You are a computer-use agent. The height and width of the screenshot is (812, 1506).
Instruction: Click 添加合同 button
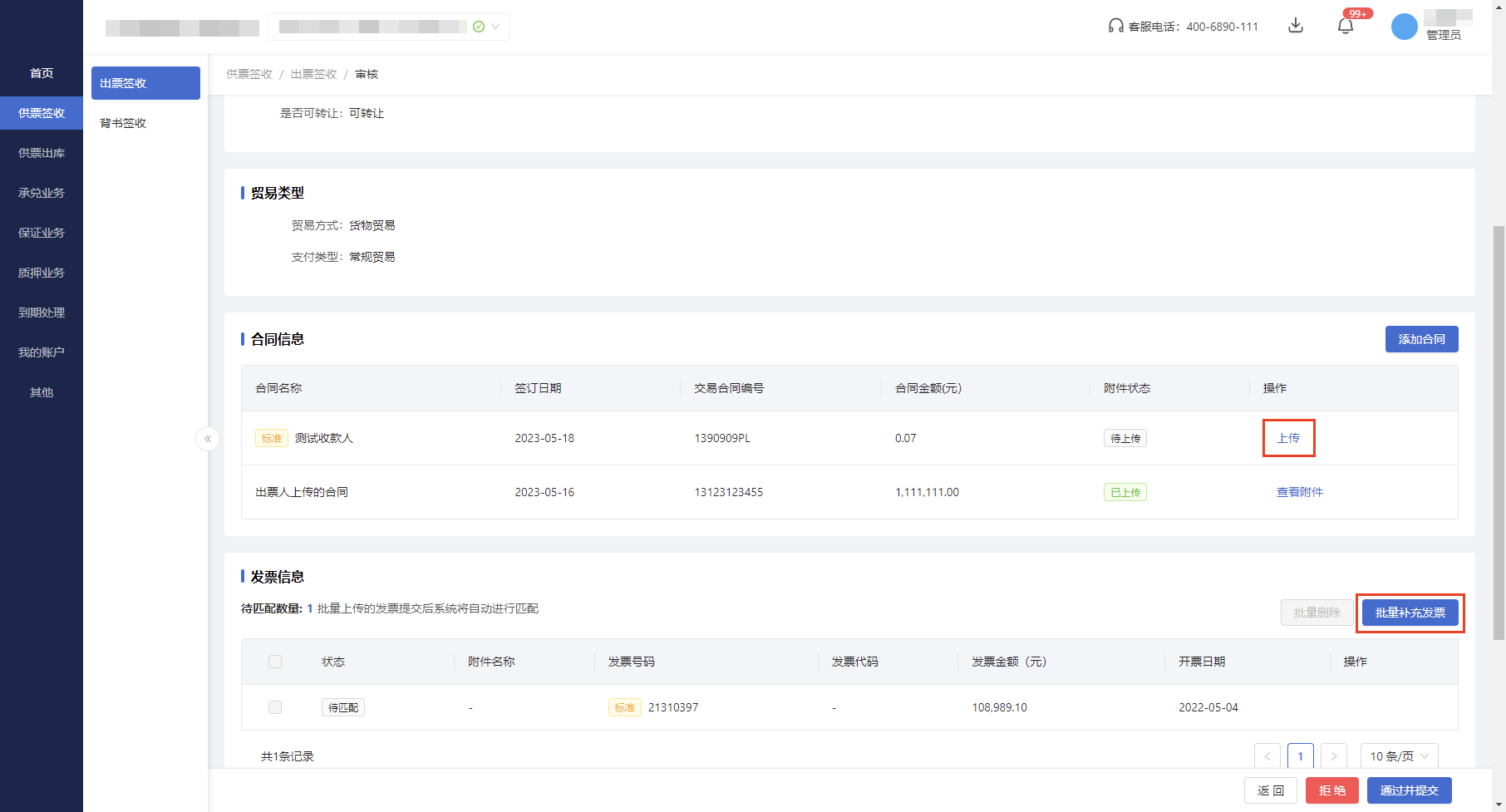[1421, 339]
